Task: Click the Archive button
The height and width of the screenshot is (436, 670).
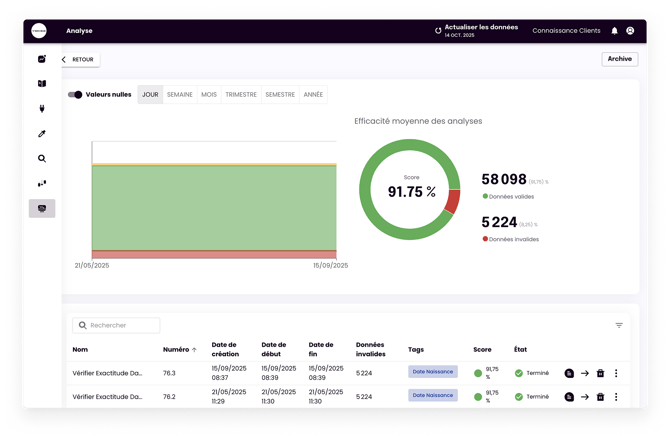Action: tap(620, 59)
